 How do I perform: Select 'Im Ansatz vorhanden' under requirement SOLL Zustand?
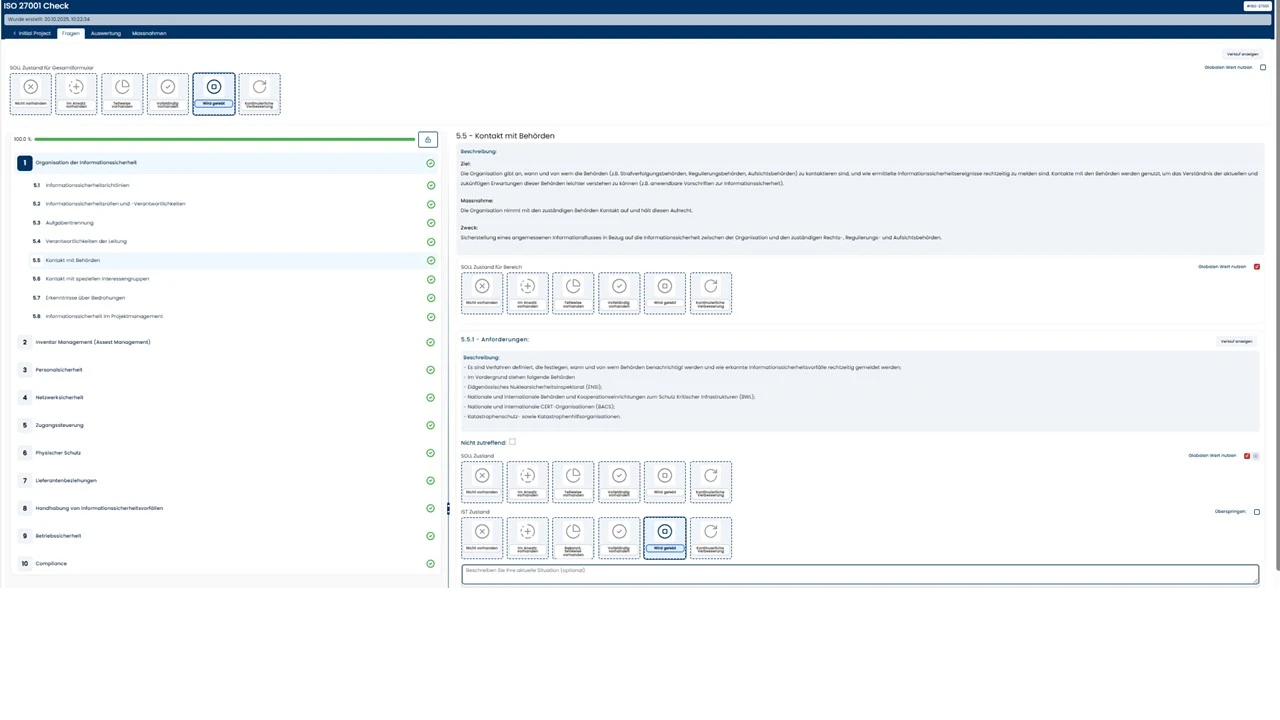tap(527, 481)
